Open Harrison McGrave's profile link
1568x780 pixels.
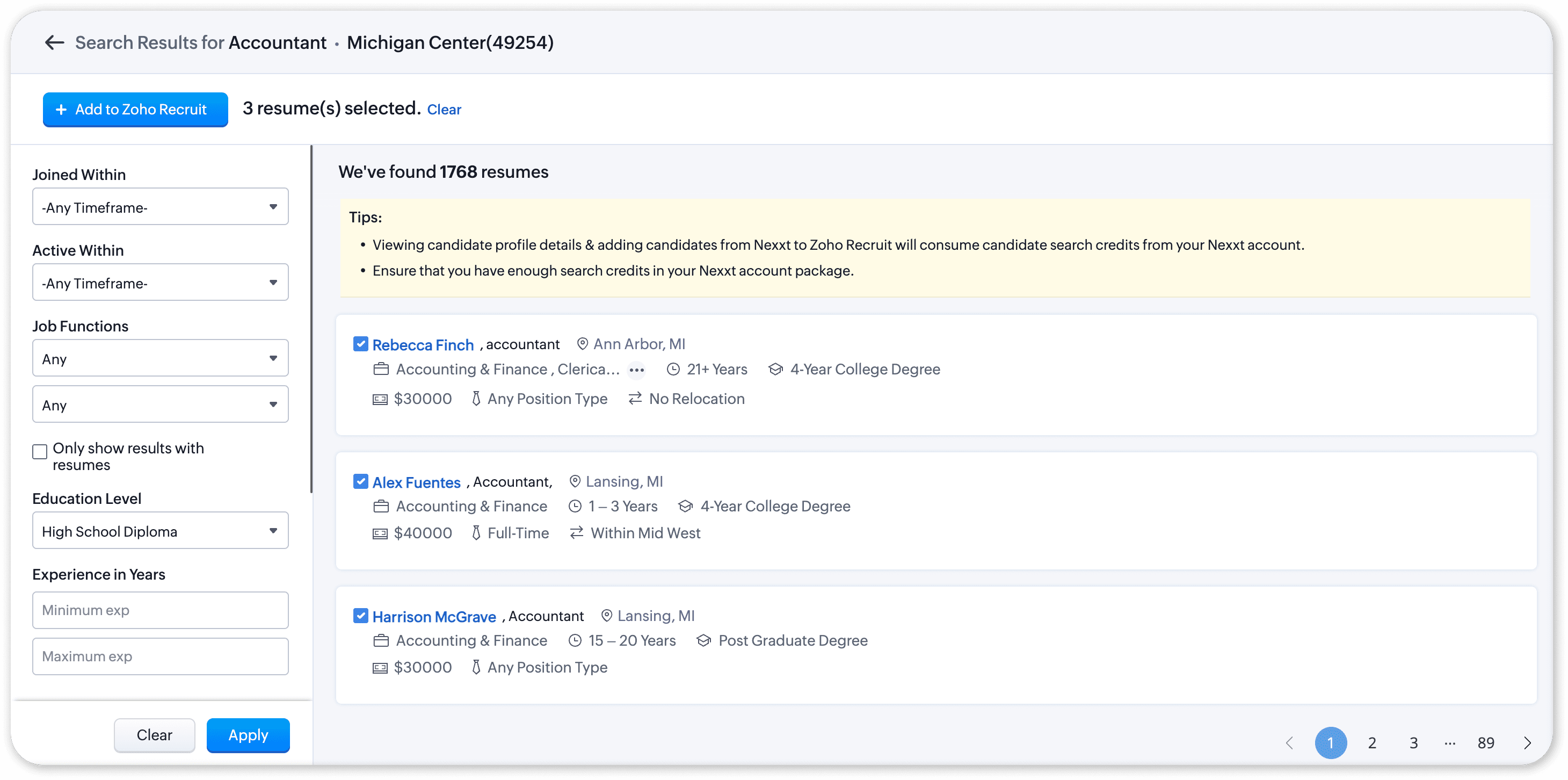(434, 617)
